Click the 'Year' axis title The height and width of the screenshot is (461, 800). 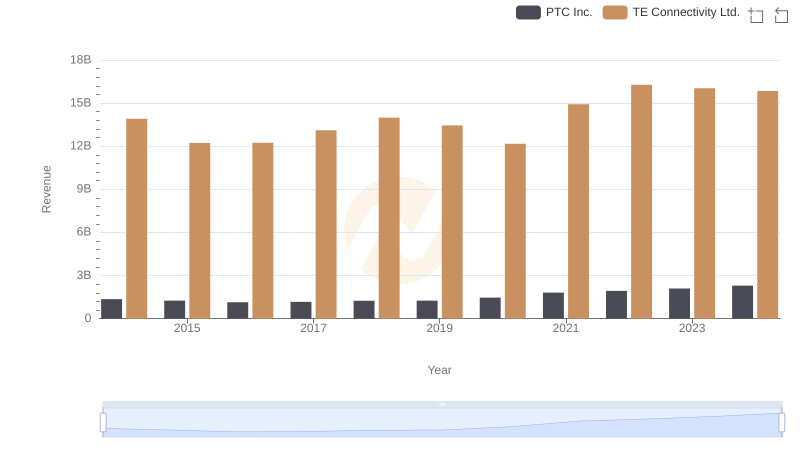(x=439, y=370)
